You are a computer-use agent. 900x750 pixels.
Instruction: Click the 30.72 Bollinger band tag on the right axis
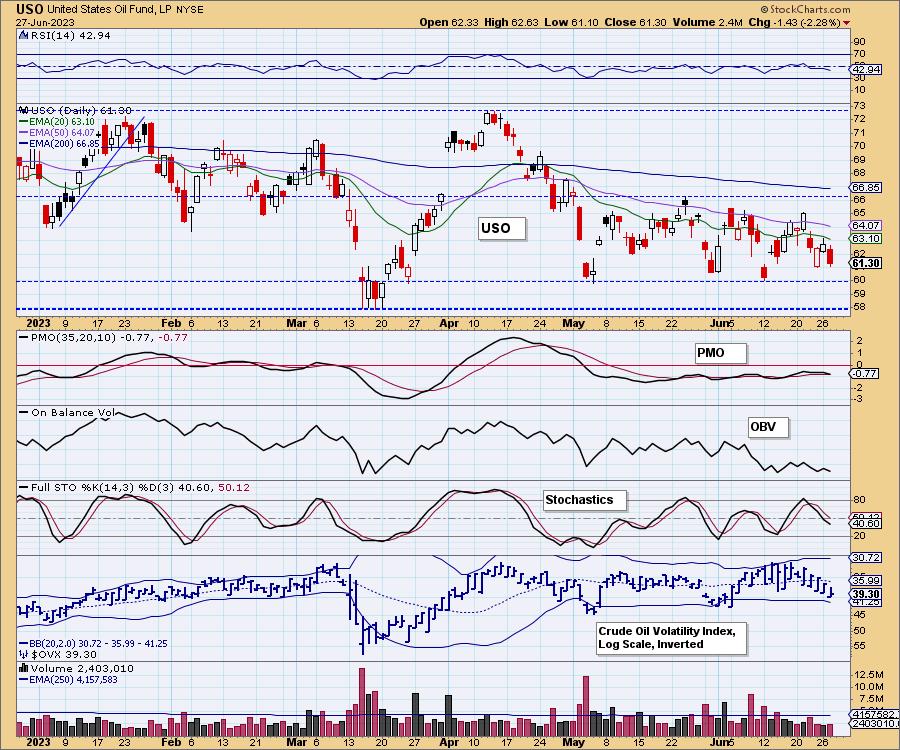tap(866, 557)
